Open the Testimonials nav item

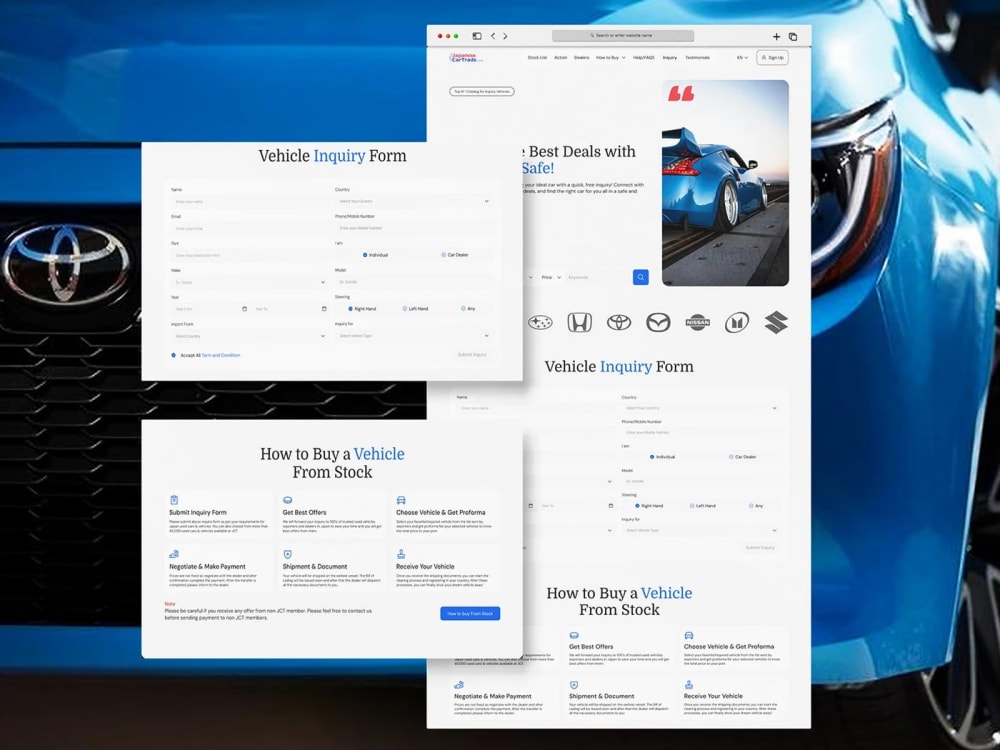pyautogui.click(x=697, y=57)
